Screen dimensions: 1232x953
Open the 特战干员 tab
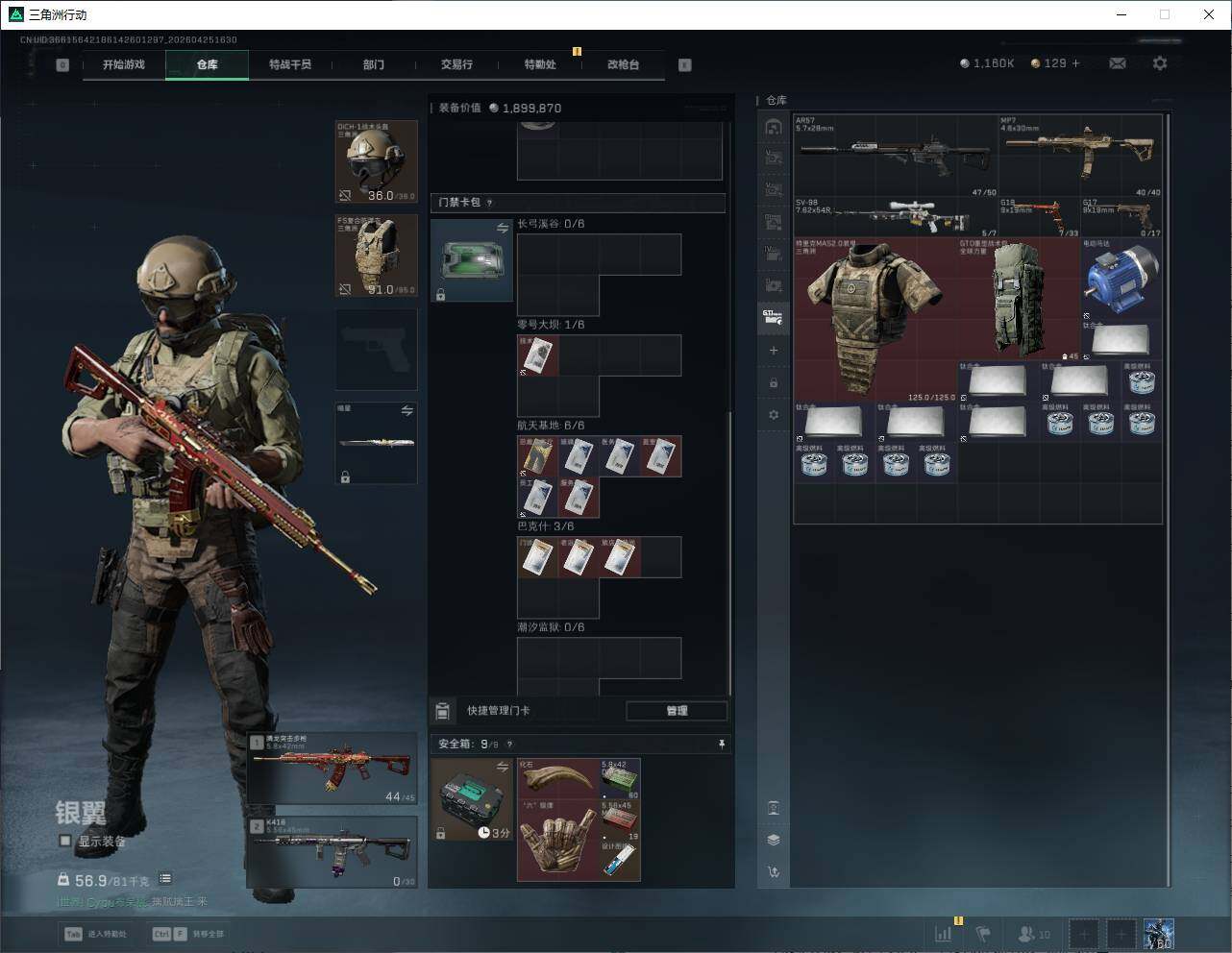pos(290,64)
